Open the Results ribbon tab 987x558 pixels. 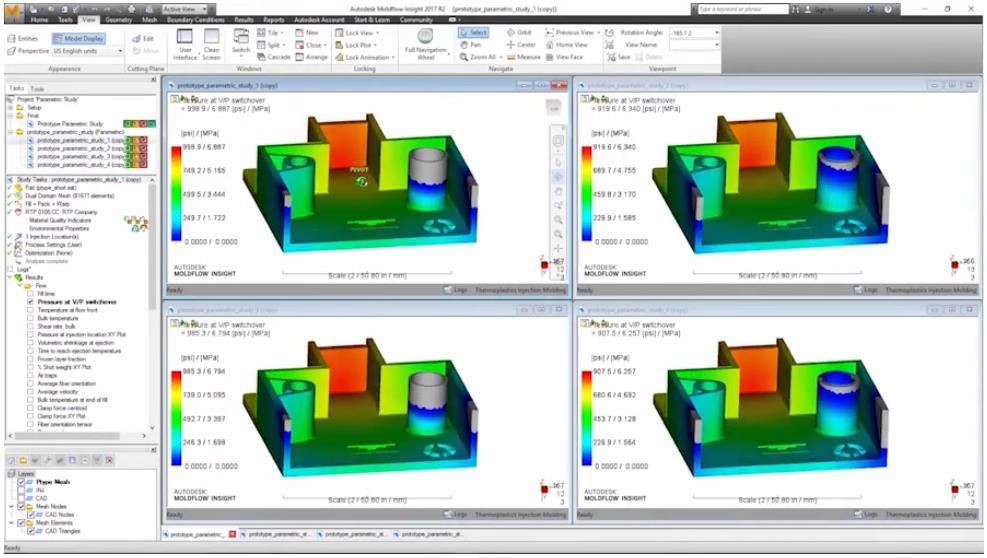click(244, 20)
